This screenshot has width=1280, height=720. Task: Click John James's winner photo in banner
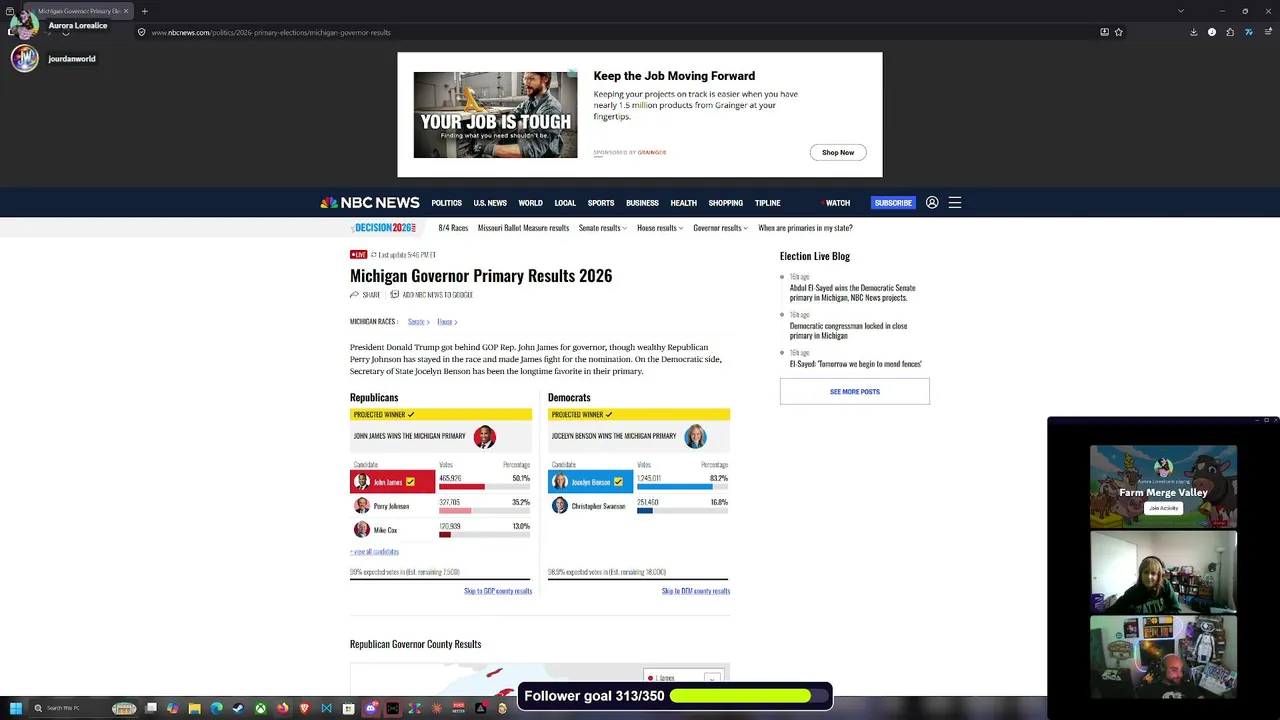tap(484, 437)
